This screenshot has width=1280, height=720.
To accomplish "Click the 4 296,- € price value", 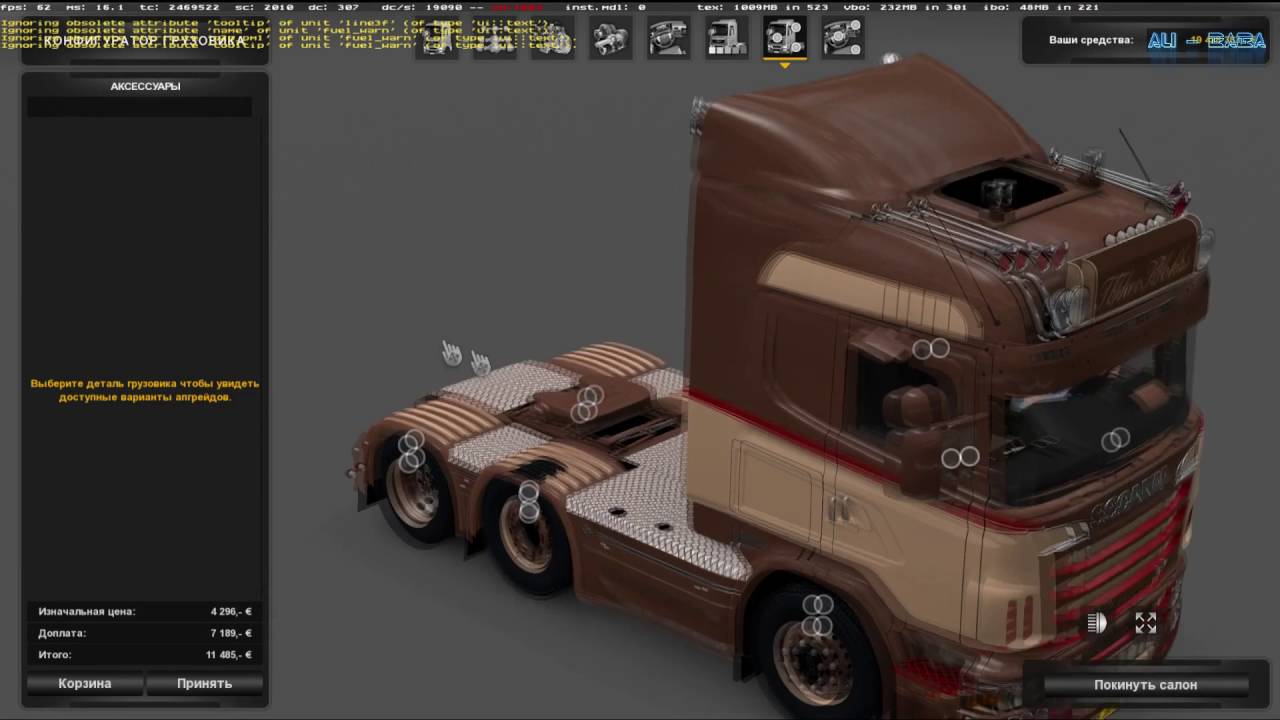I will (231, 611).
